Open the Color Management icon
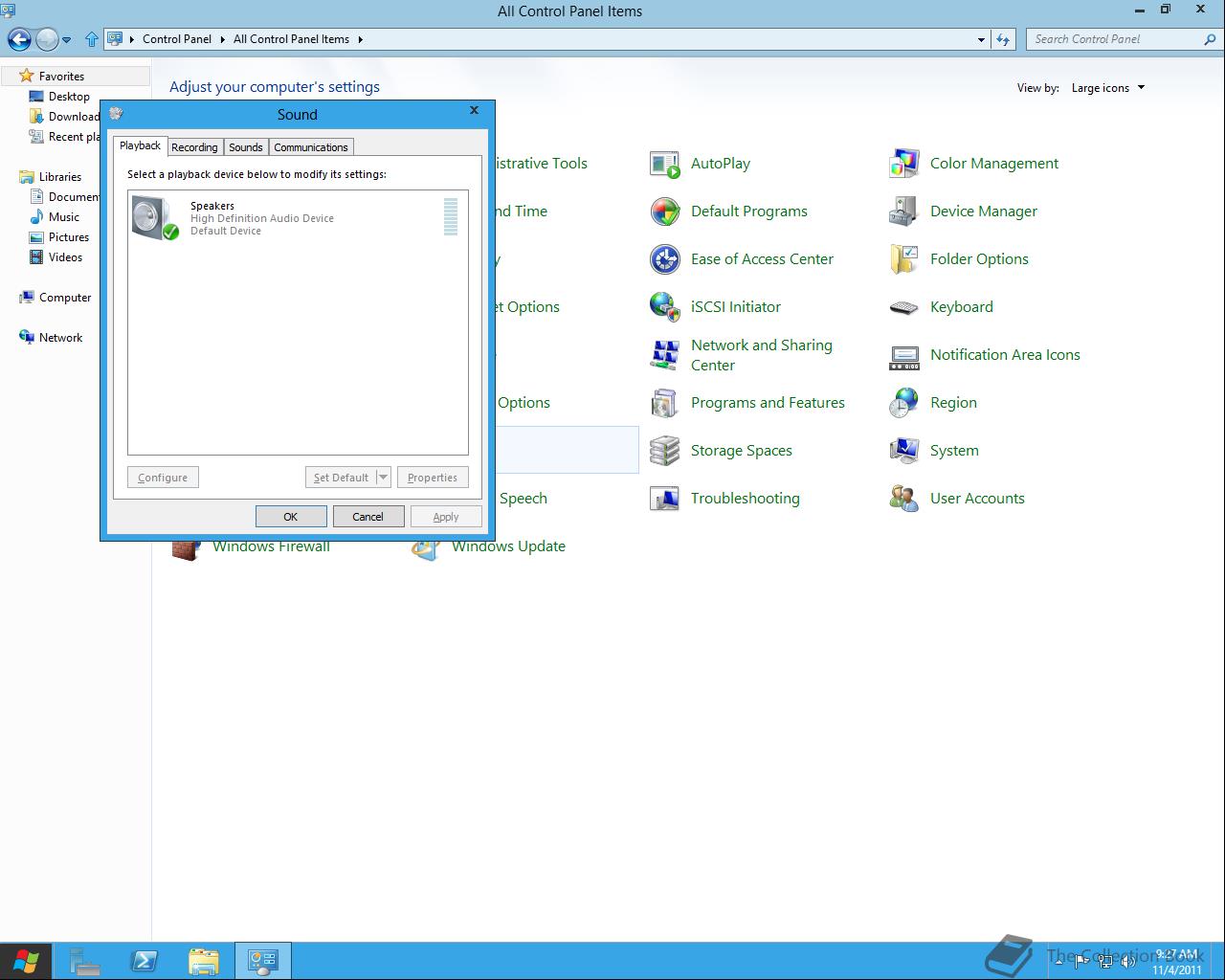The width and height of the screenshot is (1225, 980). 903,164
